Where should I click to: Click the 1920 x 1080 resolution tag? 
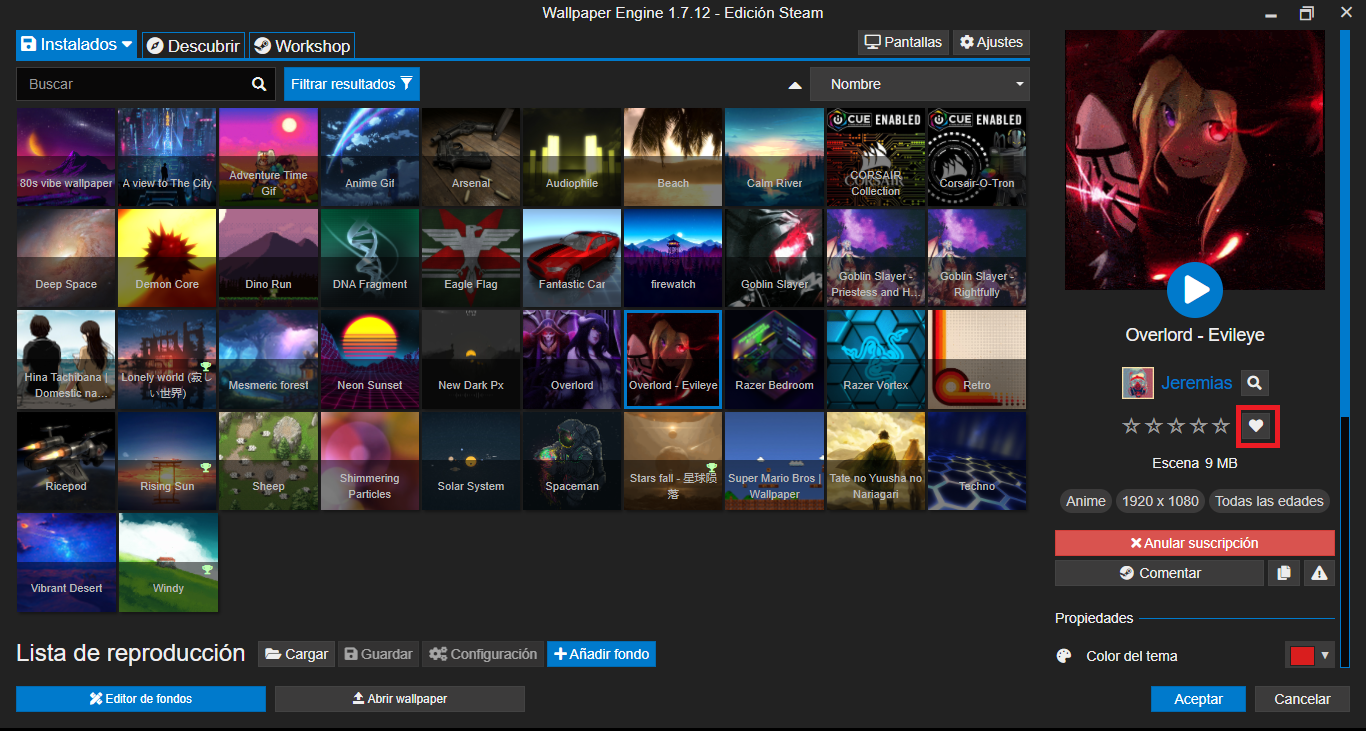pos(1160,501)
